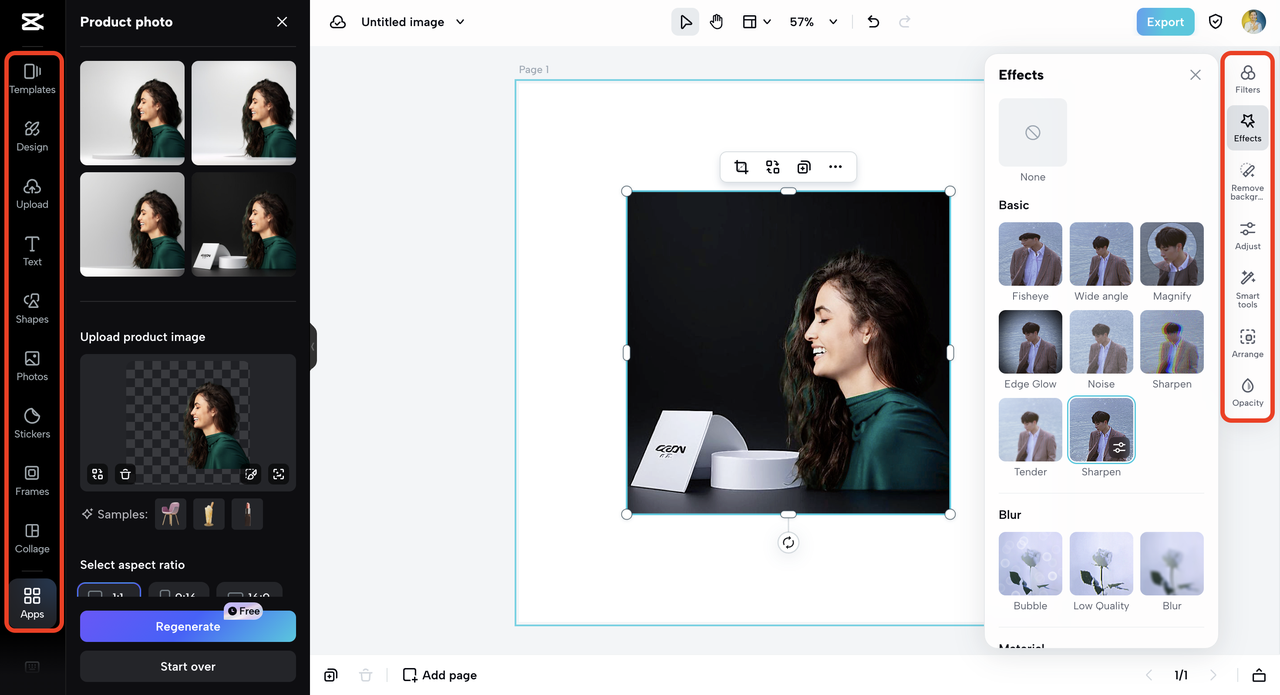Open the Apps sidebar panel
The image size is (1280, 695).
tap(32, 603)
